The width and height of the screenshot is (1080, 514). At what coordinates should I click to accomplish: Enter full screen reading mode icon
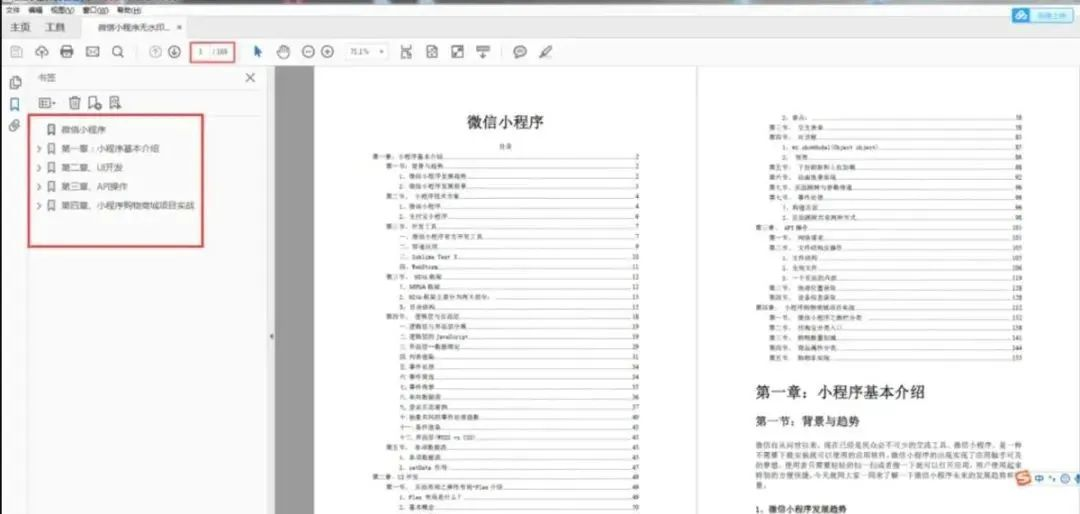[x=457, y=52]
